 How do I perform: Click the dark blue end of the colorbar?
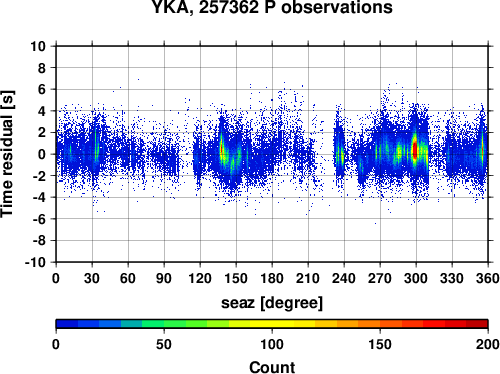click(x=67, y=324)
